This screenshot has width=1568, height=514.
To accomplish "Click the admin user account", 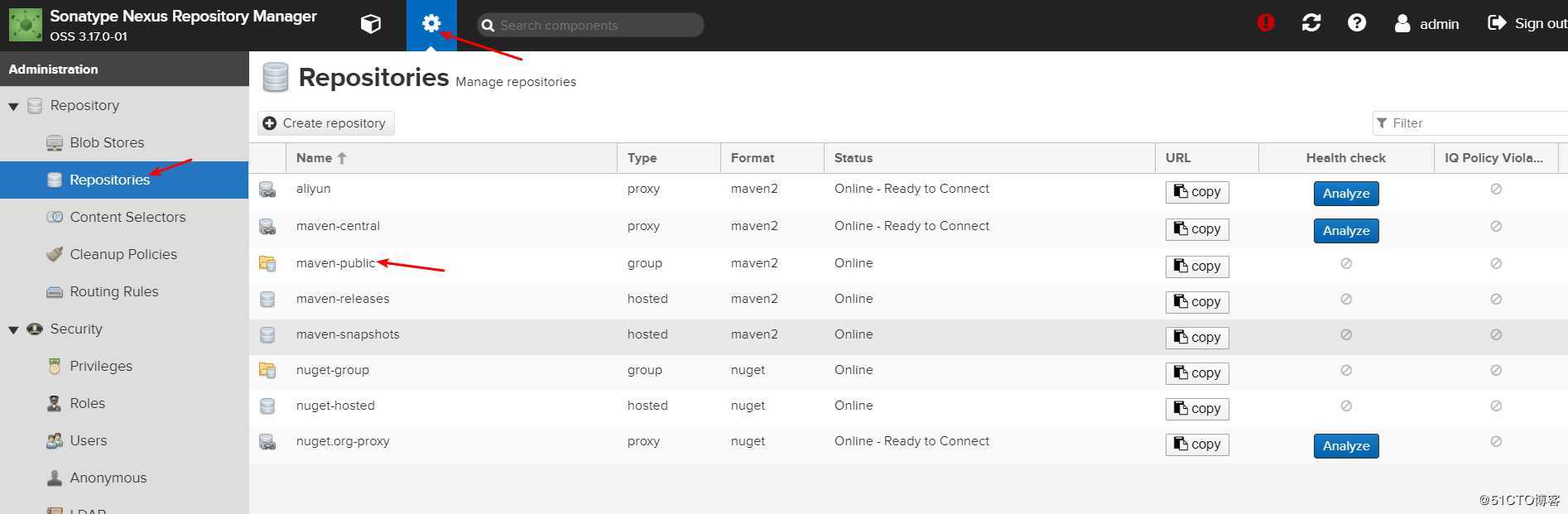I will pyautogui.click(x=1426, y=24).
